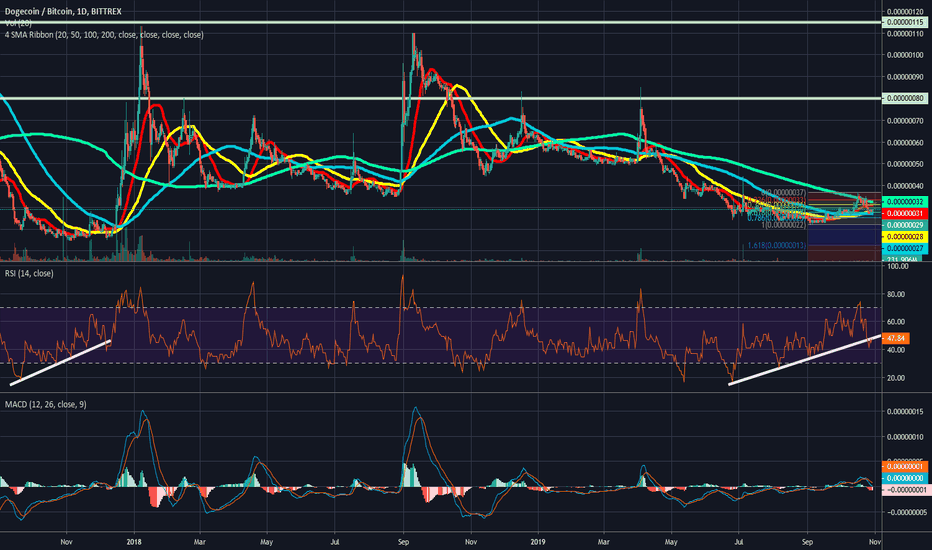Image resolution: width=932 pixels, height=550 pixels.
Task: Click the 0.00000100 price axis label
Action: coord(905,55)
